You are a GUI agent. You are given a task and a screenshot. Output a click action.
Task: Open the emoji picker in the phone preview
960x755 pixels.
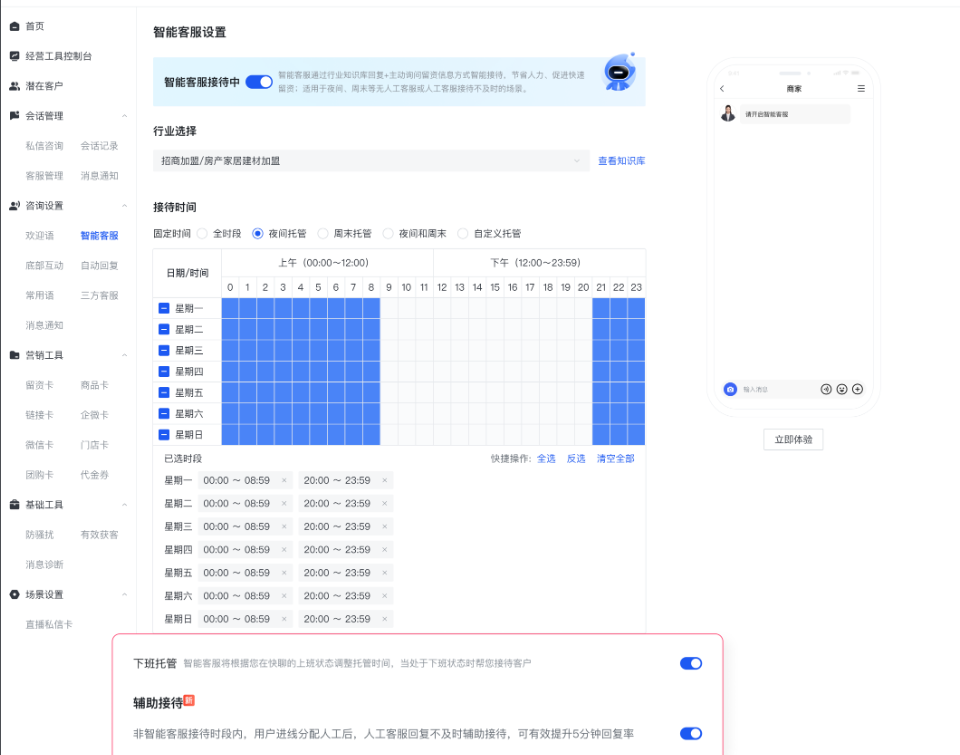842,389
